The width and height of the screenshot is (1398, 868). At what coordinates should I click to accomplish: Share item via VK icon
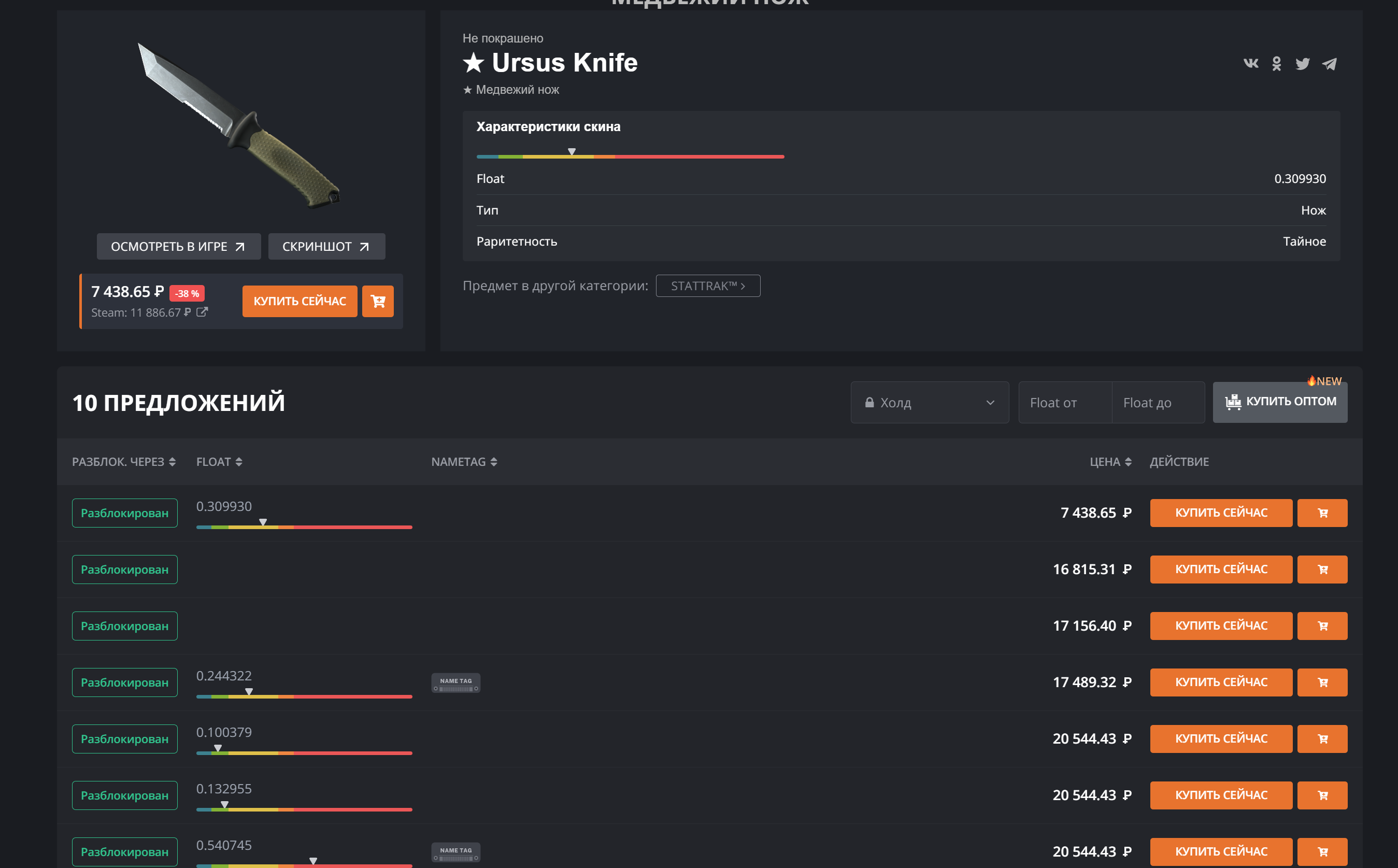click(x=1250, y=64)
